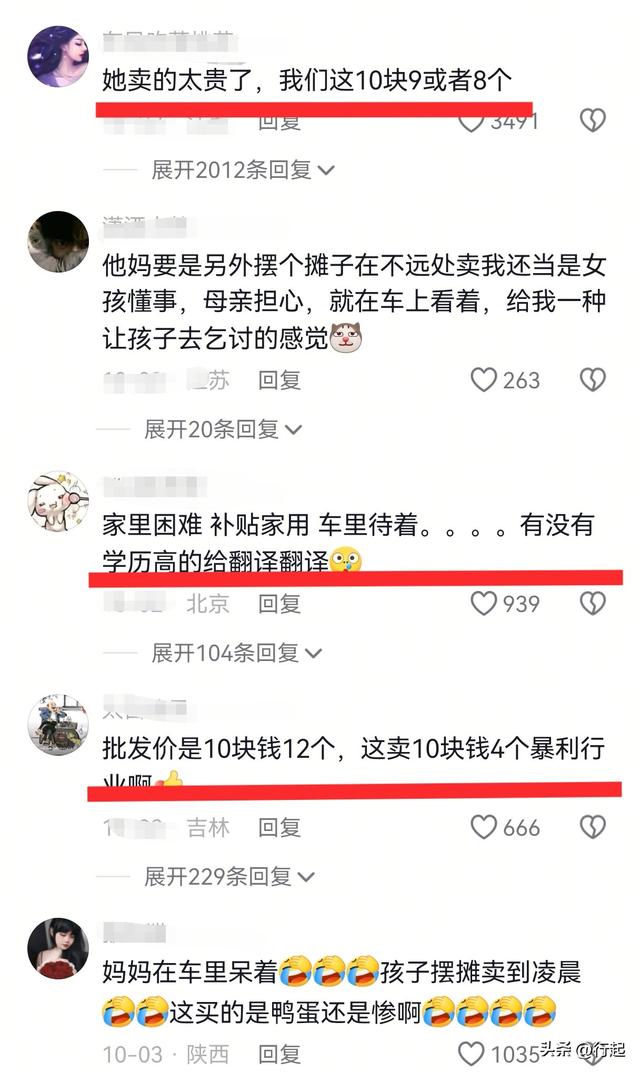
Task: Expand 展开104条回复 replies
Action: click(236, 653)
